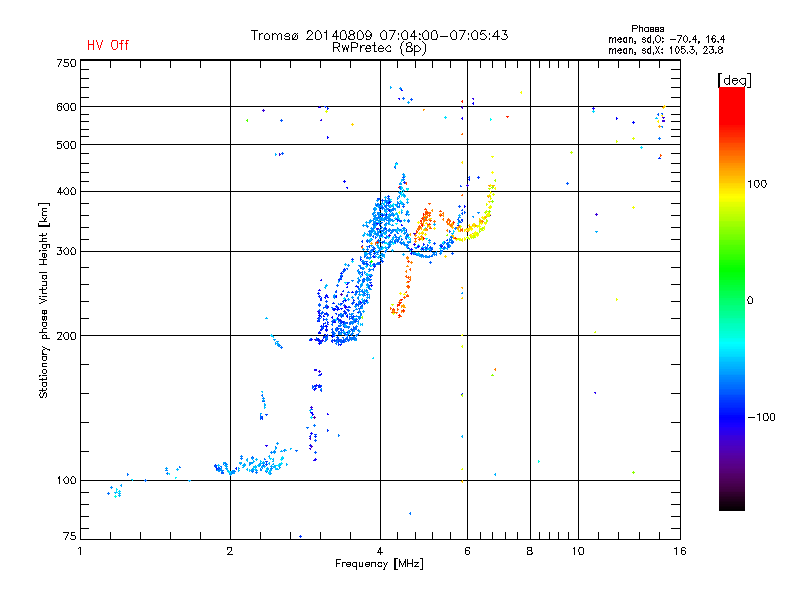Click the '100' y-axis label
The image size is (800, 600).
pyautogui.click(x=66, y=480)
